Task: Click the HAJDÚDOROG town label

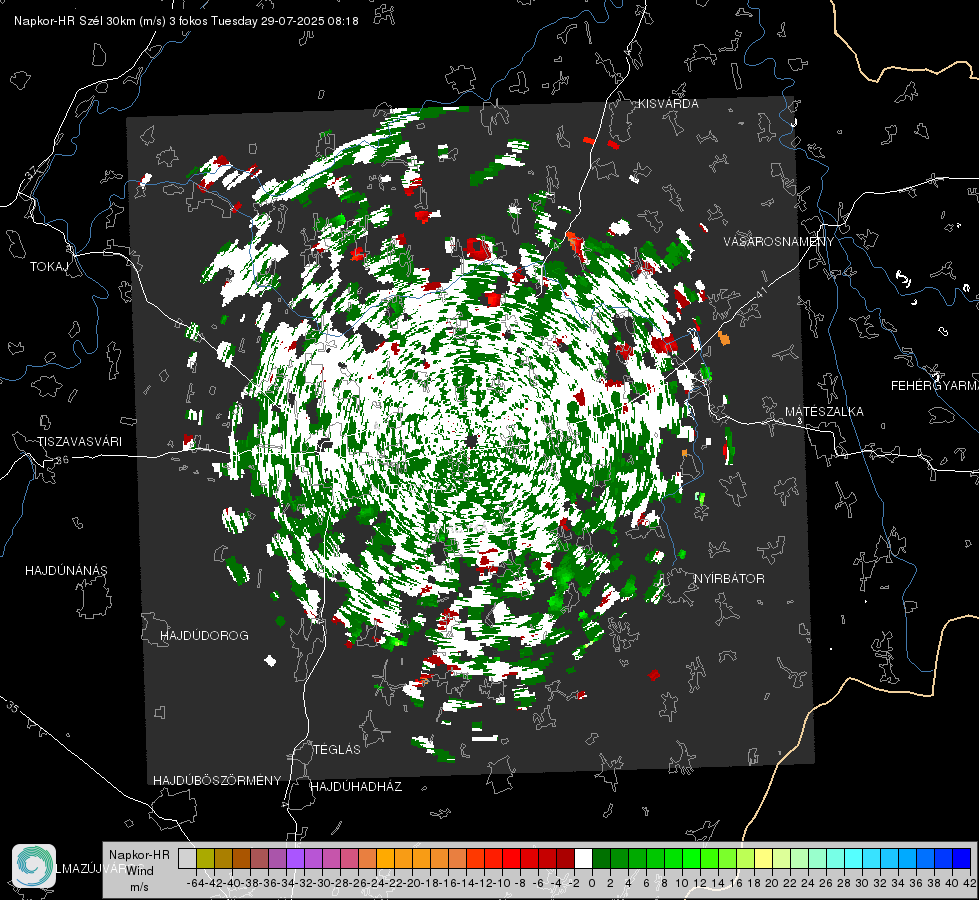Action: (x=204, y=636)
